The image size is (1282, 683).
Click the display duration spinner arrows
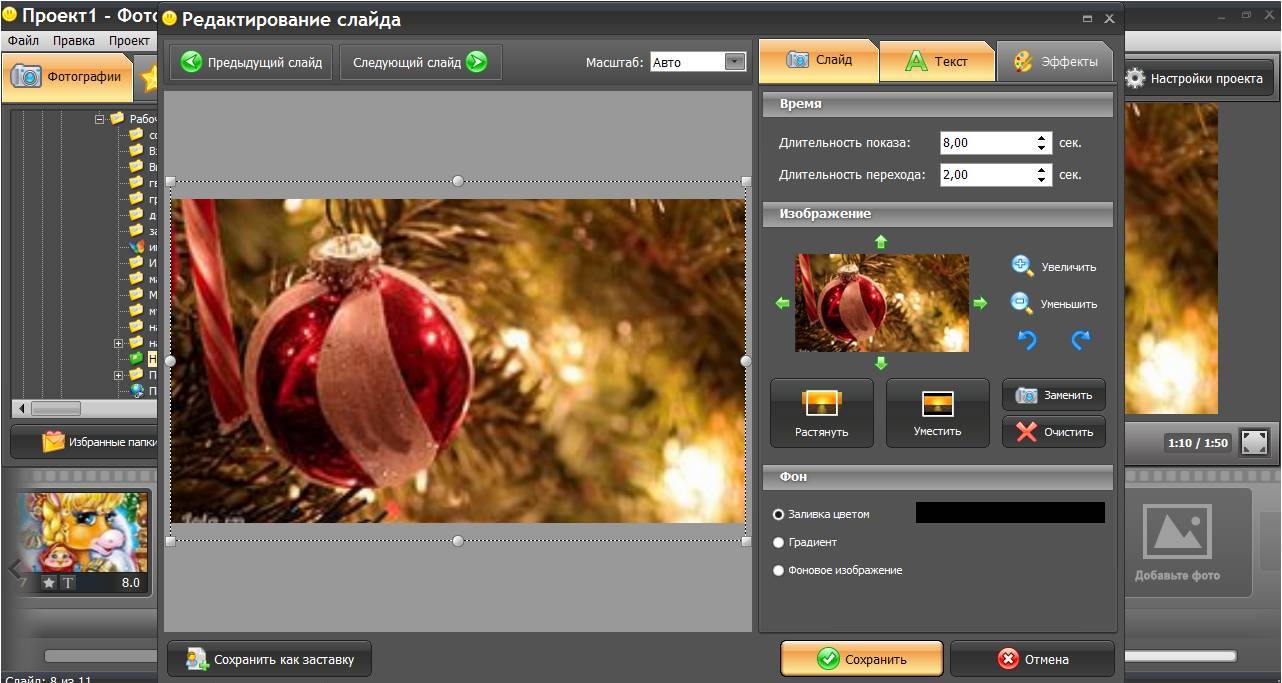pos(1042,143)
